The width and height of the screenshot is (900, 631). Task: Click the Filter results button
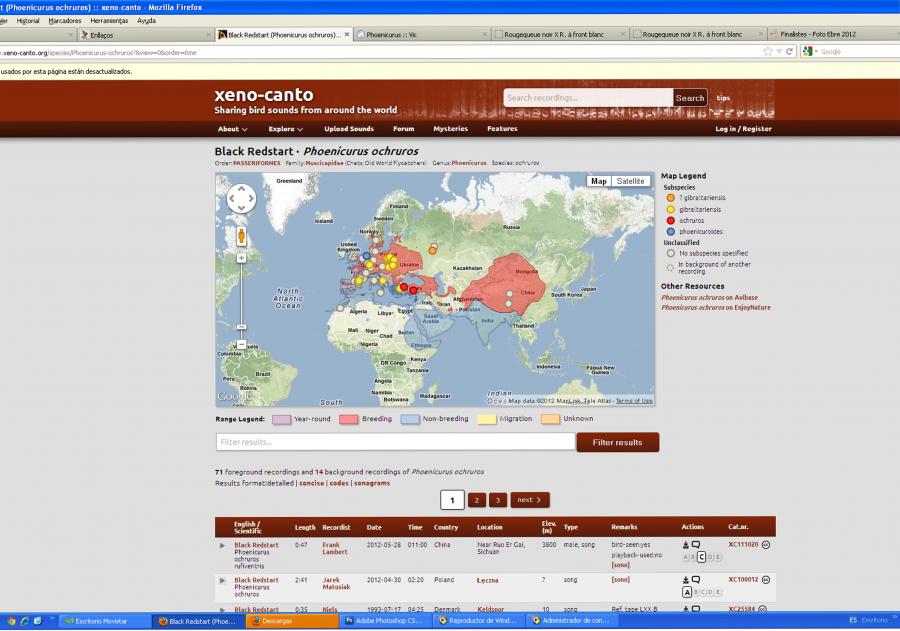tap(618, 442)
